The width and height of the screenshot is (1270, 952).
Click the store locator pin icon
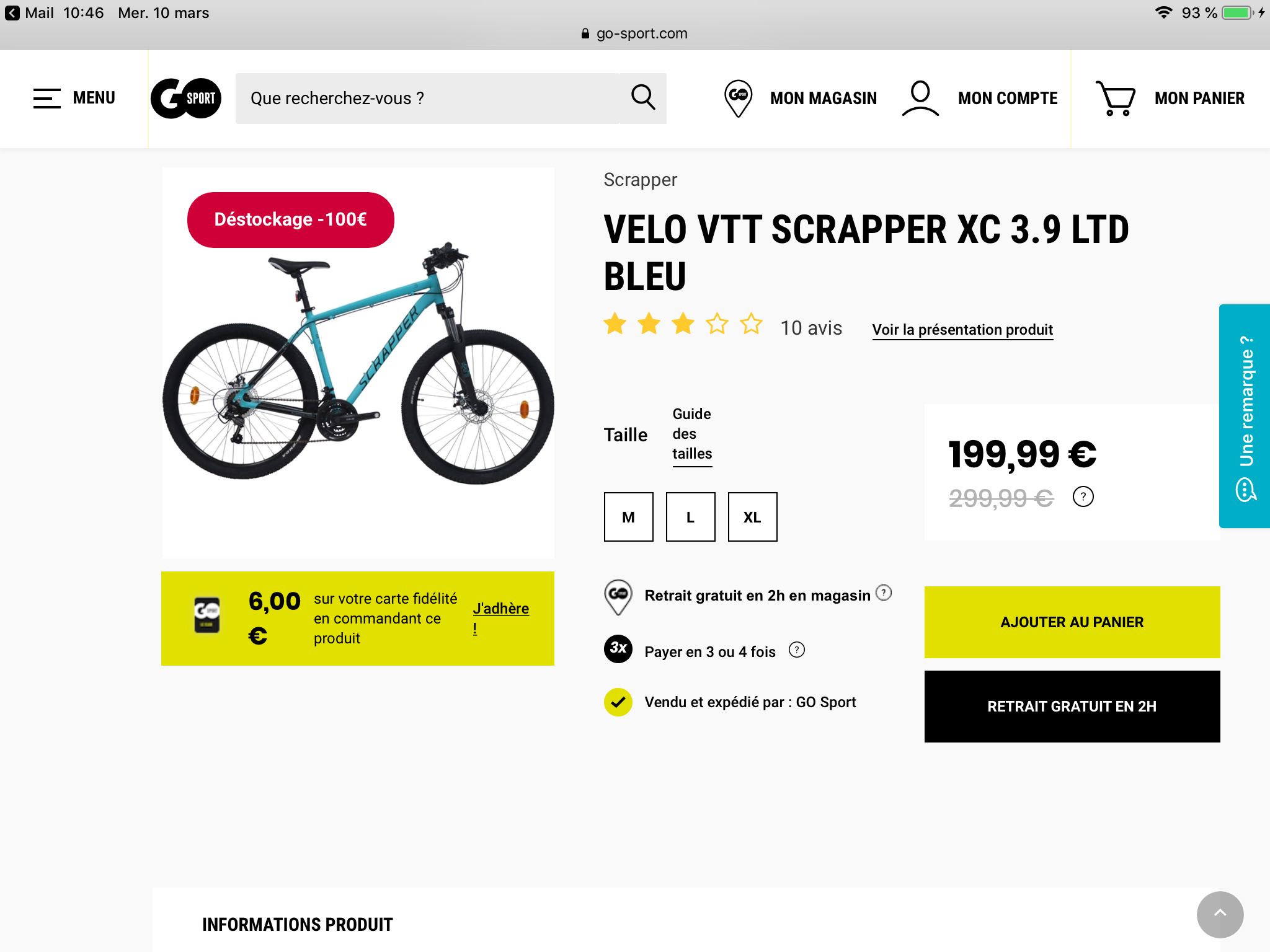tap(738, 98)
